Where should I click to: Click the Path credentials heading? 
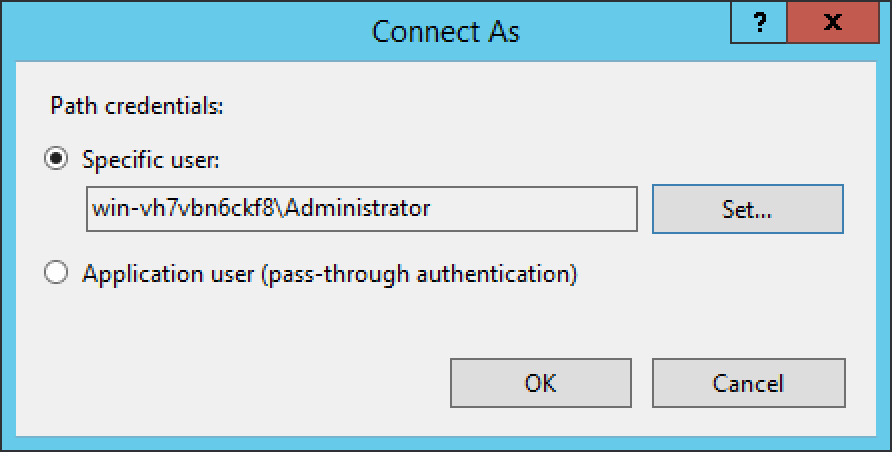pos(137,106)
